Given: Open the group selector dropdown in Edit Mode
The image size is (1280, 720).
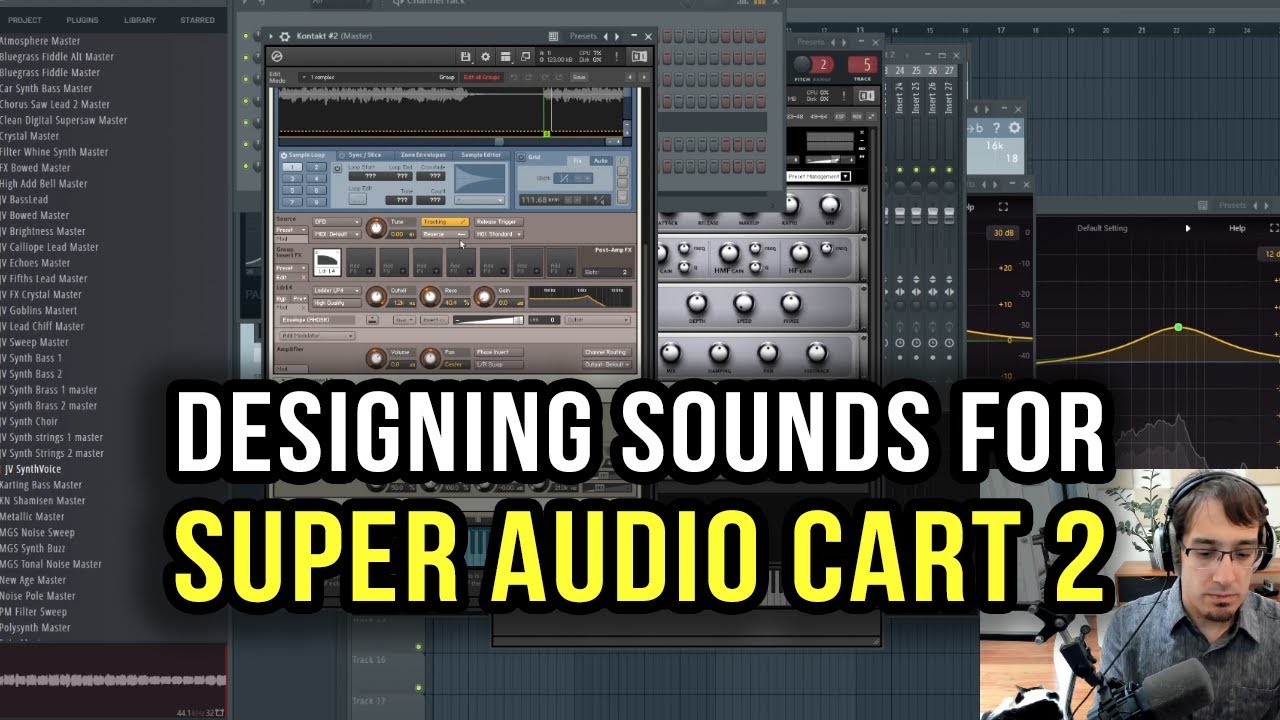Looking at the screenshot, I should pos(377,77).
